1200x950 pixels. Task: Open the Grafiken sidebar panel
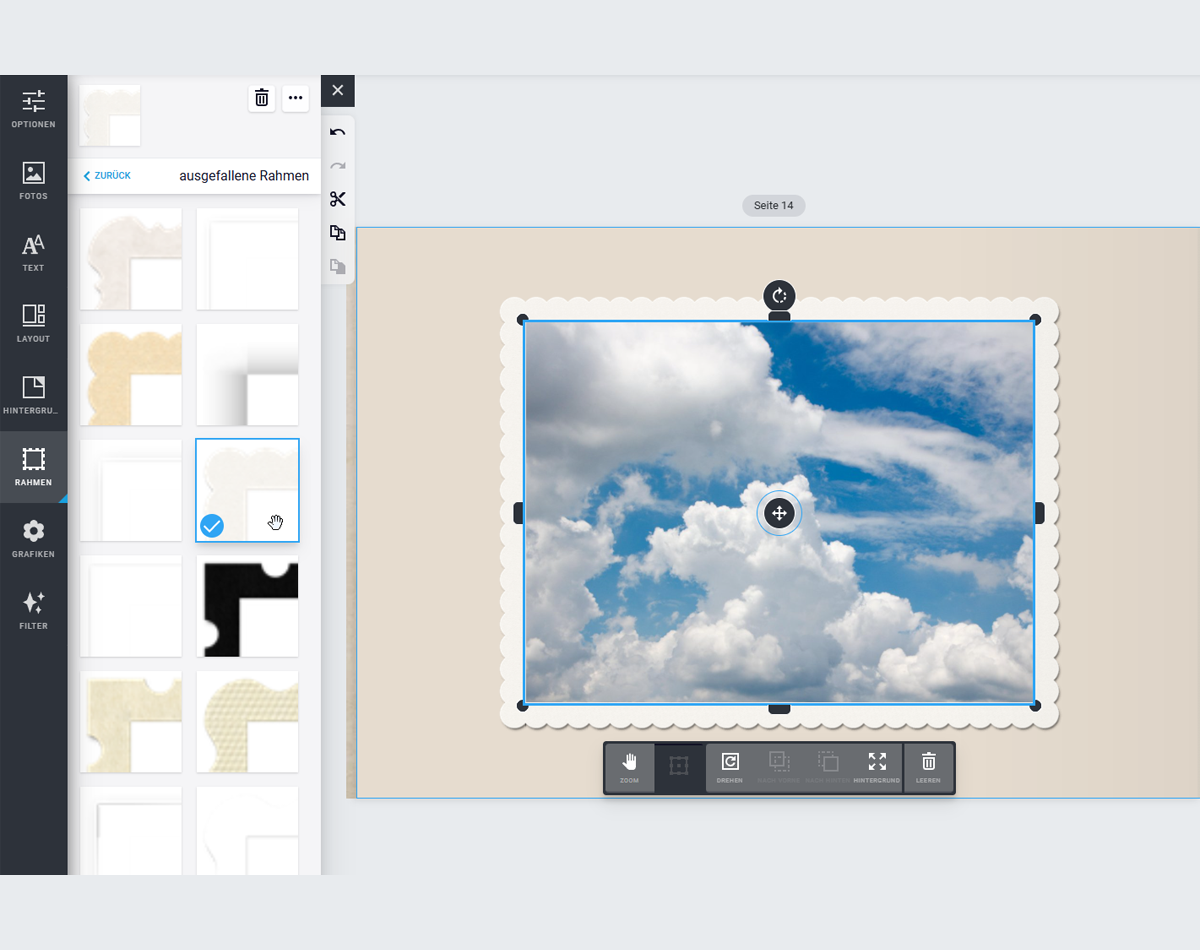pyautogui.click(x=33, y=539)
